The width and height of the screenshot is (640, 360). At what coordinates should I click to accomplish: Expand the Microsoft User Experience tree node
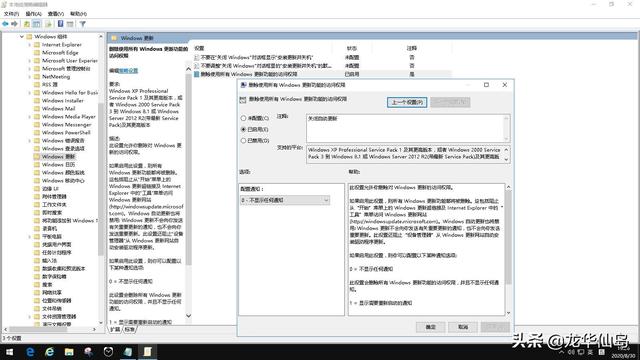click(x=29, y=61)
